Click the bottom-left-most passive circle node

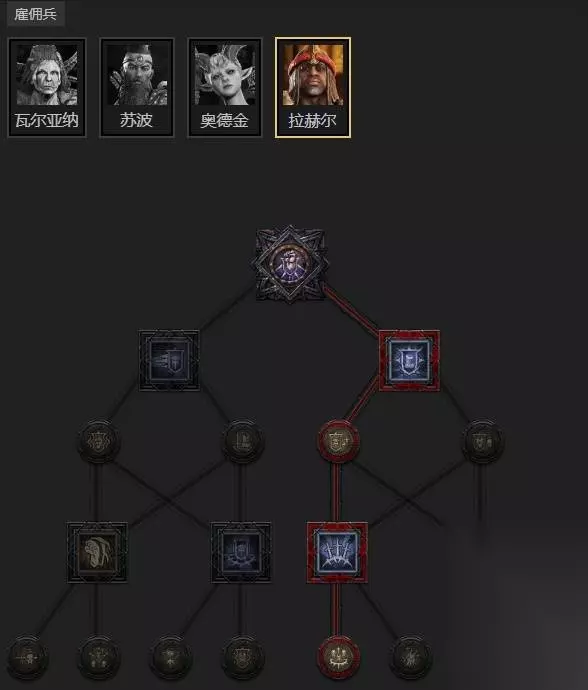pos(27,657)
